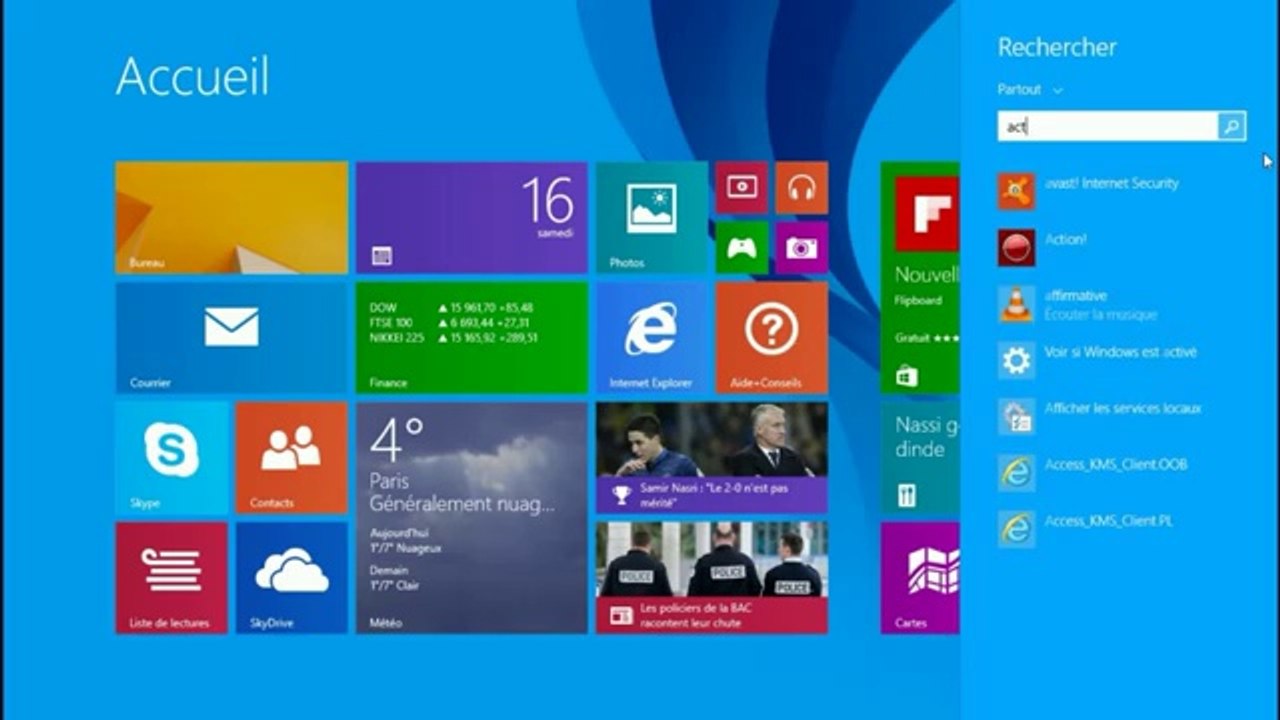Select avast! Internet Security result
This screenshot has height=720, width=1280.
[1112, 184]
